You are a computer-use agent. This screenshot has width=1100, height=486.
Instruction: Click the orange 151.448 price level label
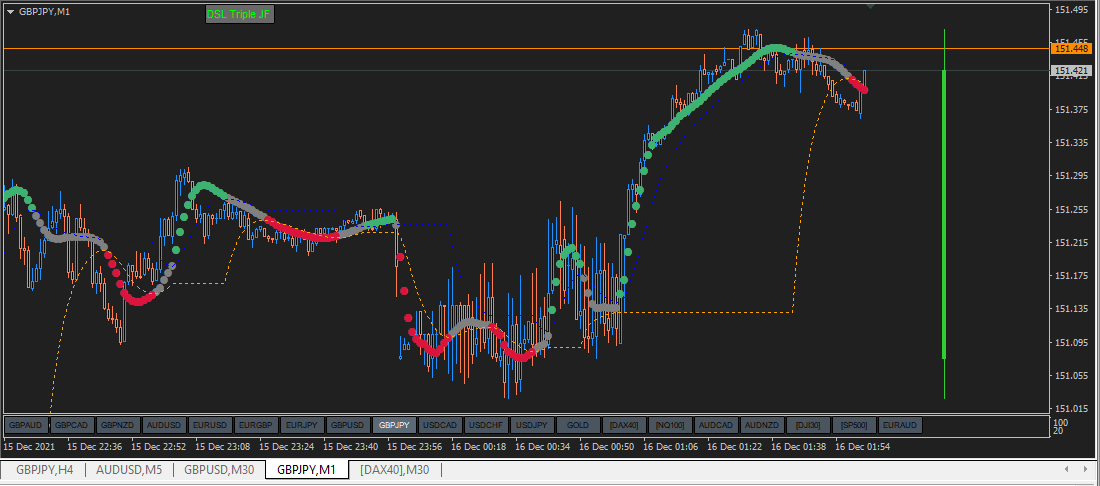click(1071, 48)
